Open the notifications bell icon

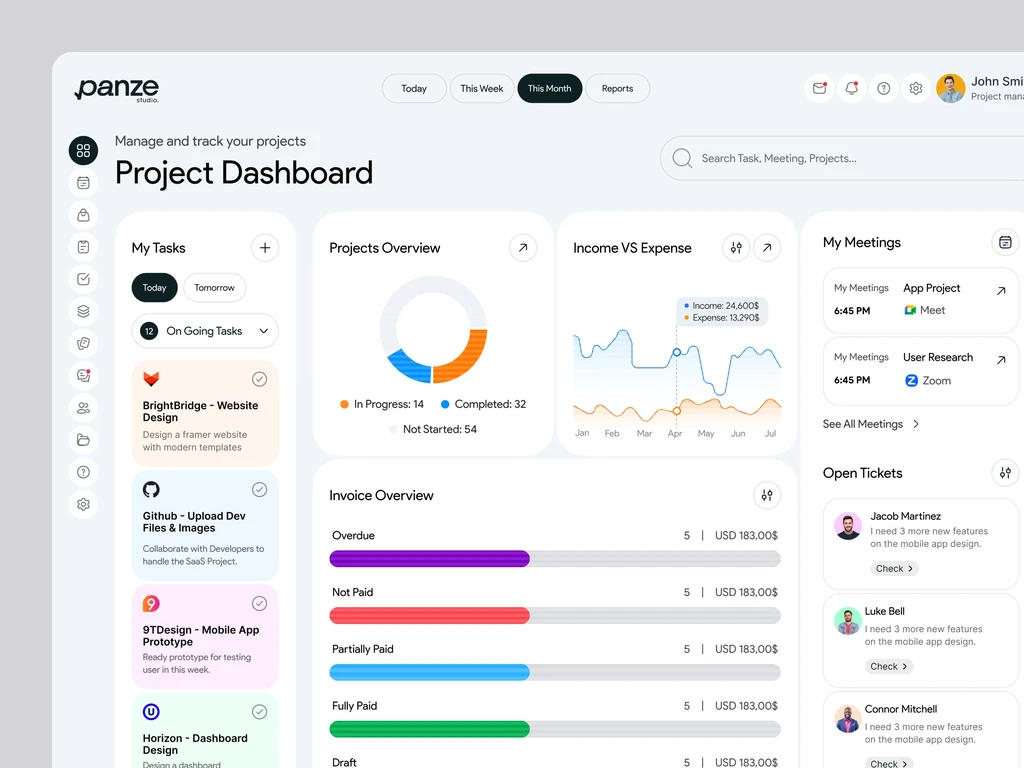tap(852, 88)
